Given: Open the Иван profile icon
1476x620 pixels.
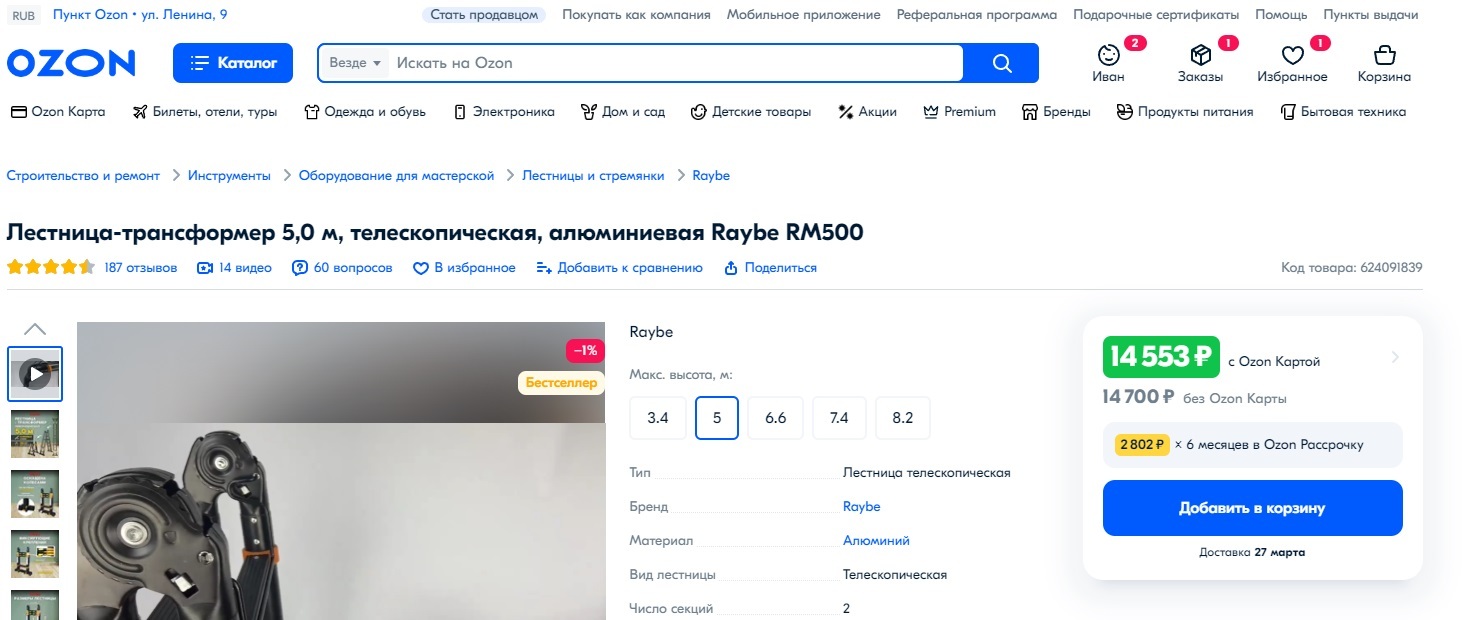Looking at the screenshot, I should point(1108,63).
